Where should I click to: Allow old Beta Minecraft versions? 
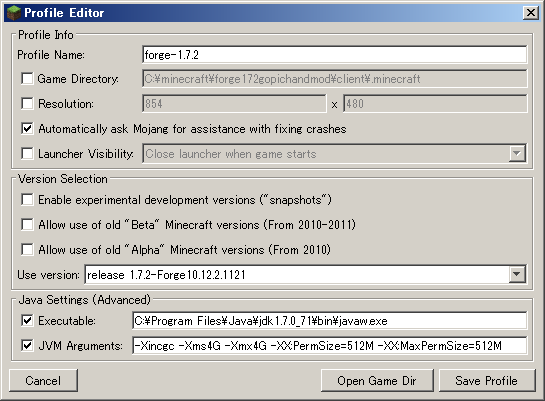click(27, 224)
